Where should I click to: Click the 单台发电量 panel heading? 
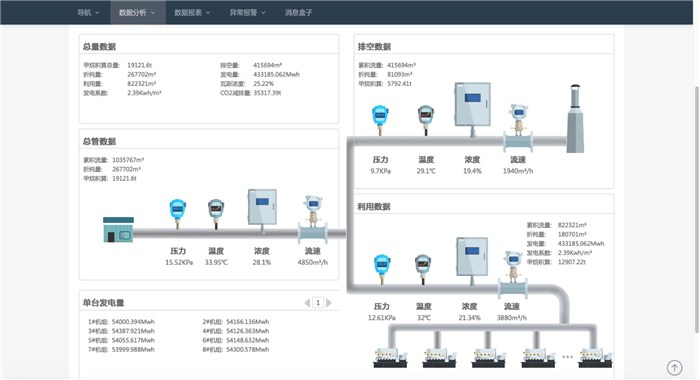pyautogui.click(x=103, y=303)
